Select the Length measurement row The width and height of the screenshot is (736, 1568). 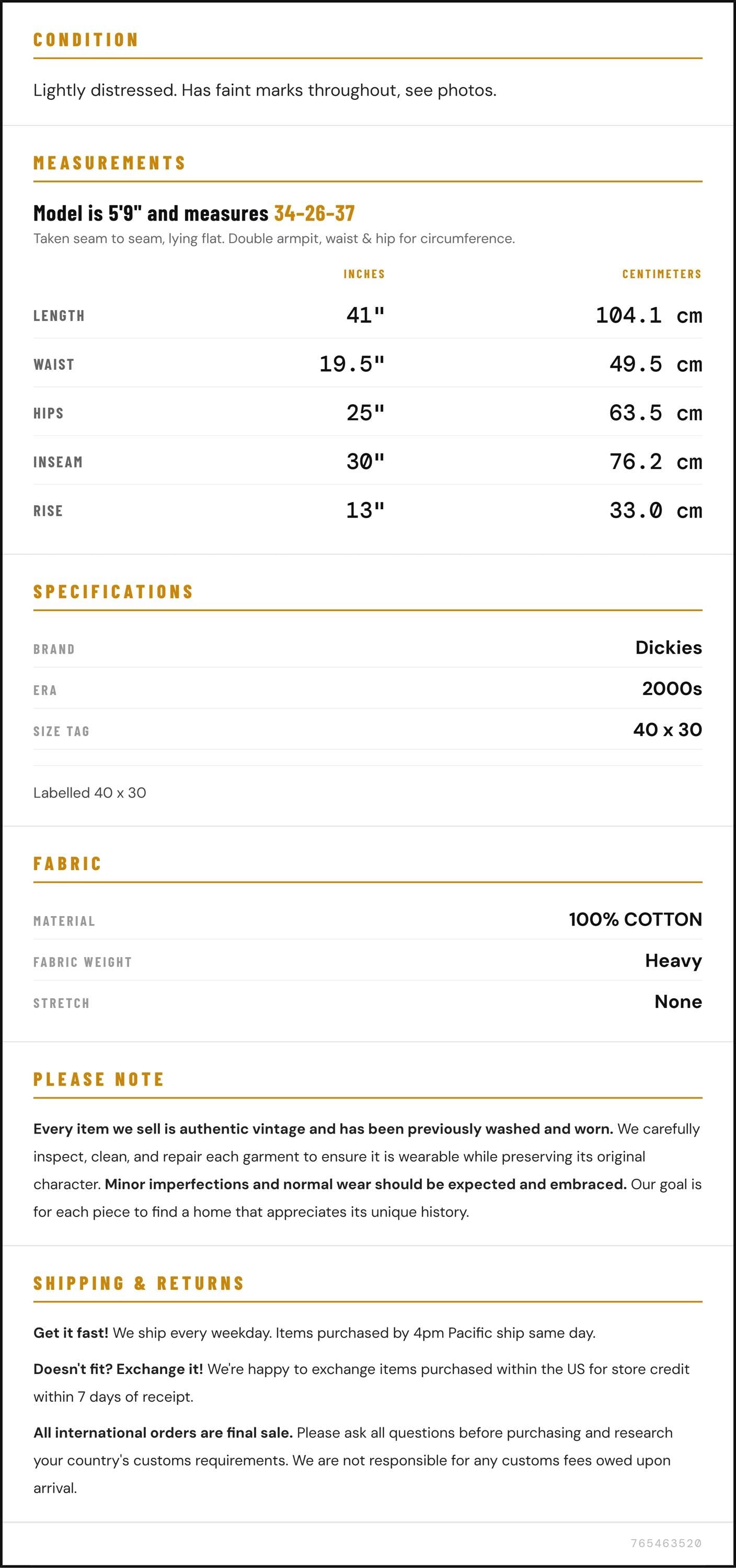pos(367,315)
